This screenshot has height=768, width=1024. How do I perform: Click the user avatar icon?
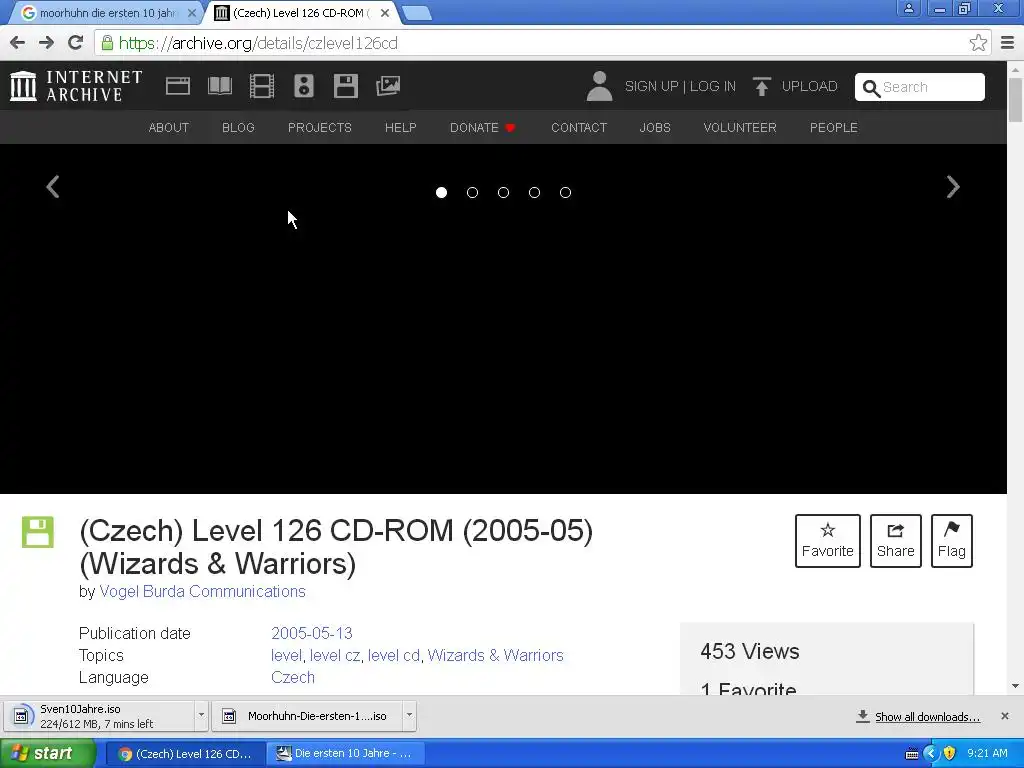pos(599,86)
